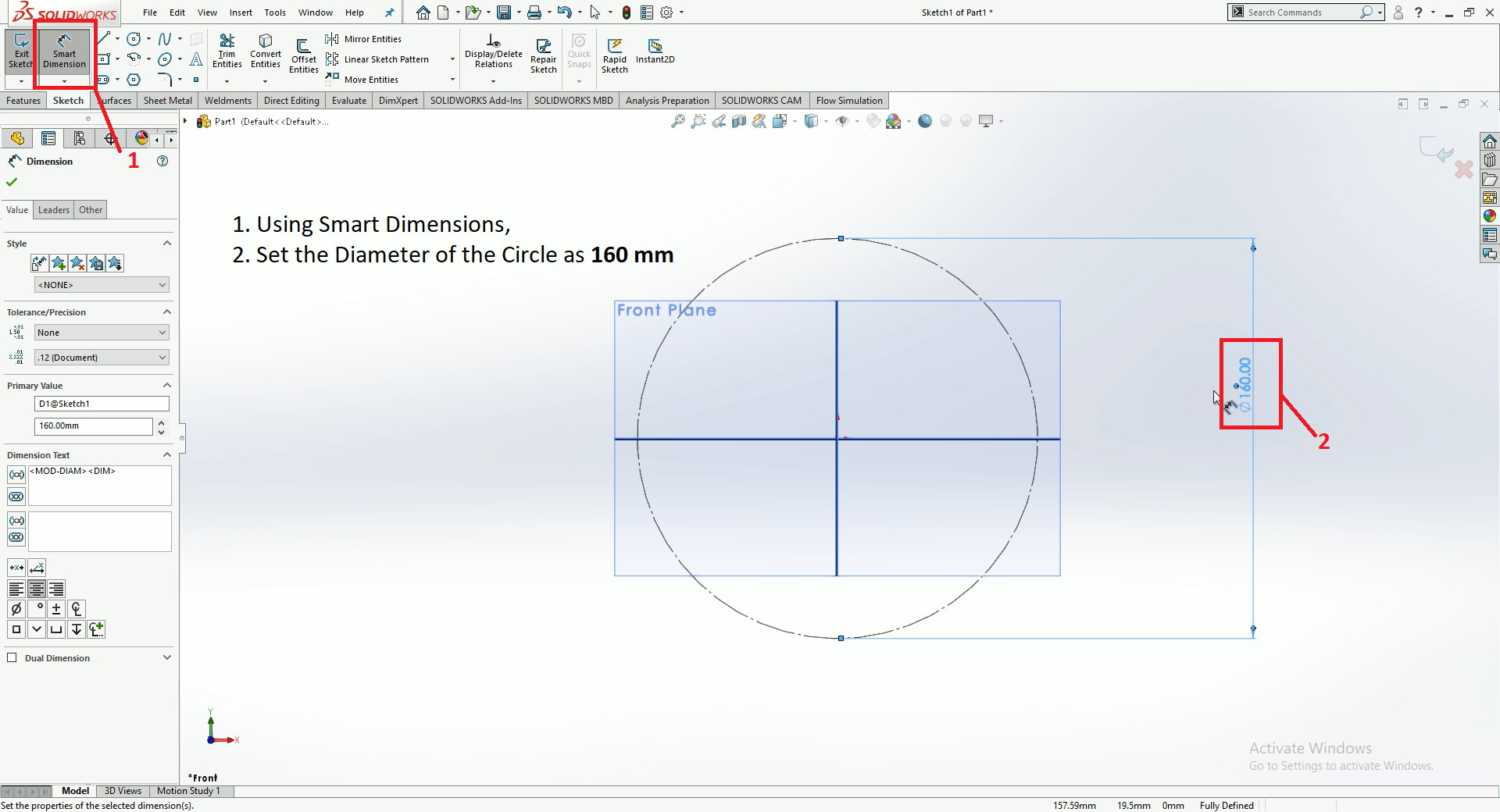Click the Zoom to Fit icon

point(677,121)
